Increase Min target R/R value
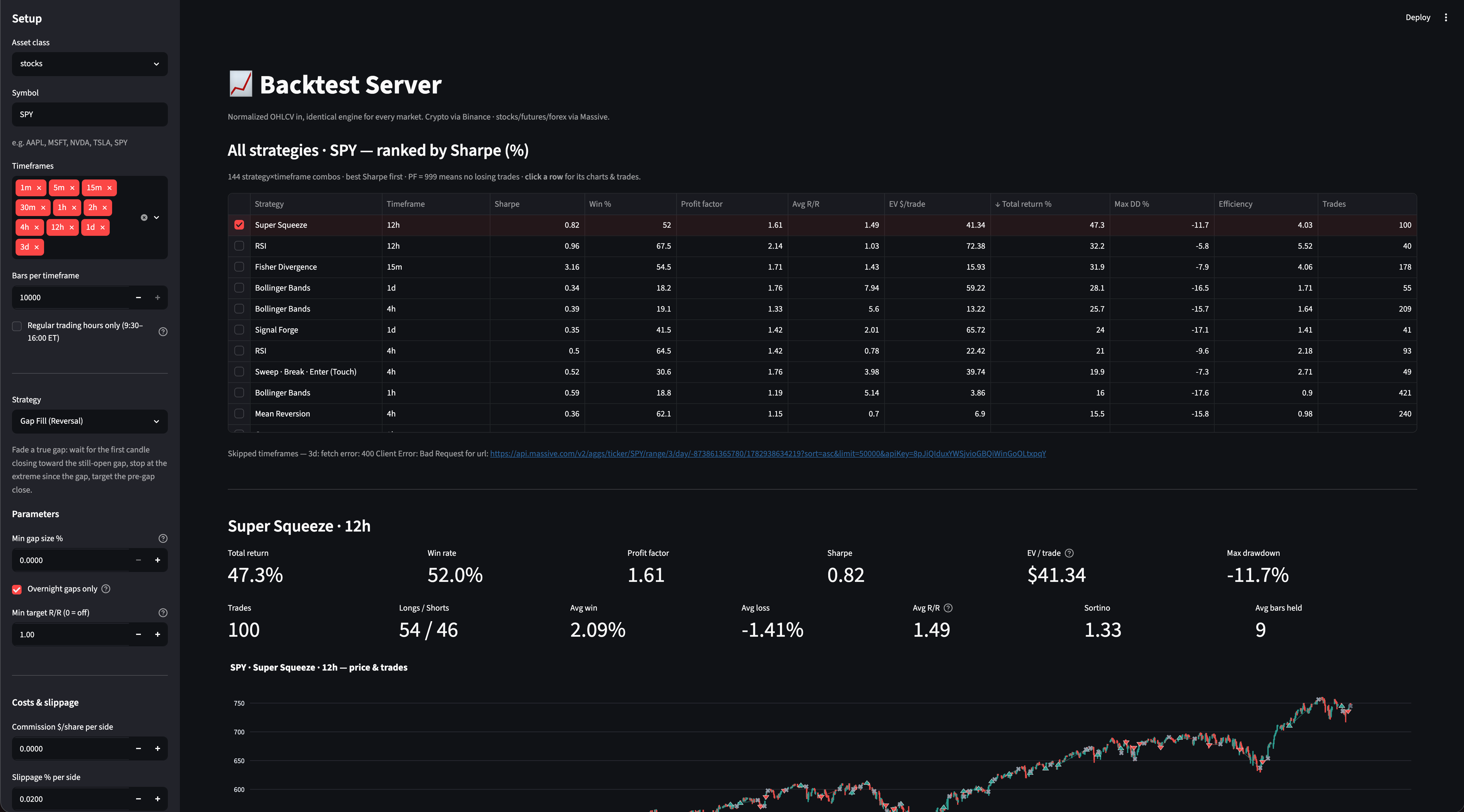This screenshot has width=1464, height=812. click(157, 634)
